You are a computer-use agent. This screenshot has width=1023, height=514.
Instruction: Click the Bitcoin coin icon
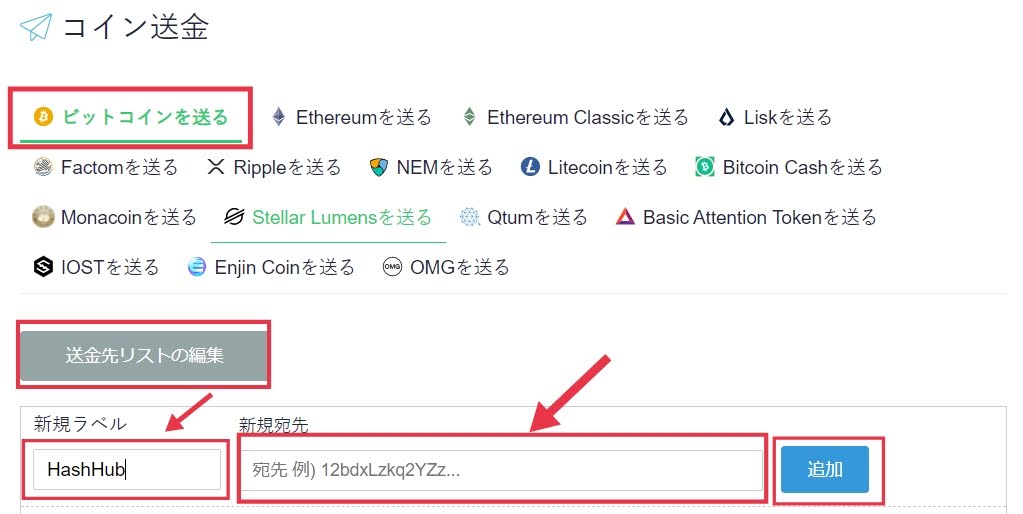pyautogui.click(x=43, y=117)
